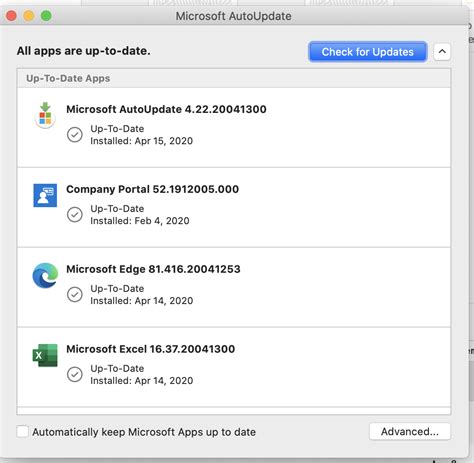This screenshot has width=474, height=463.
Task: Zoom the window with the green button
Action: click(46, 16)
